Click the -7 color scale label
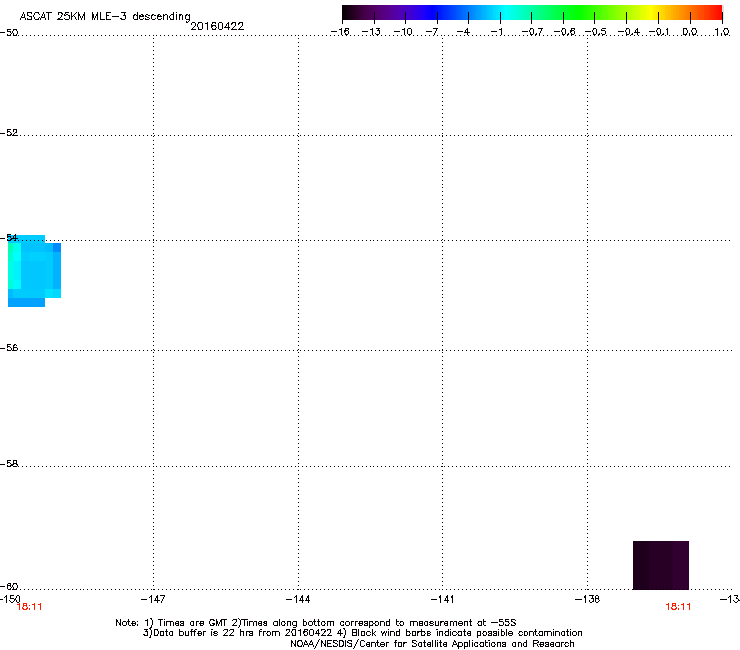740x650 pixels. tap(432, 32)
